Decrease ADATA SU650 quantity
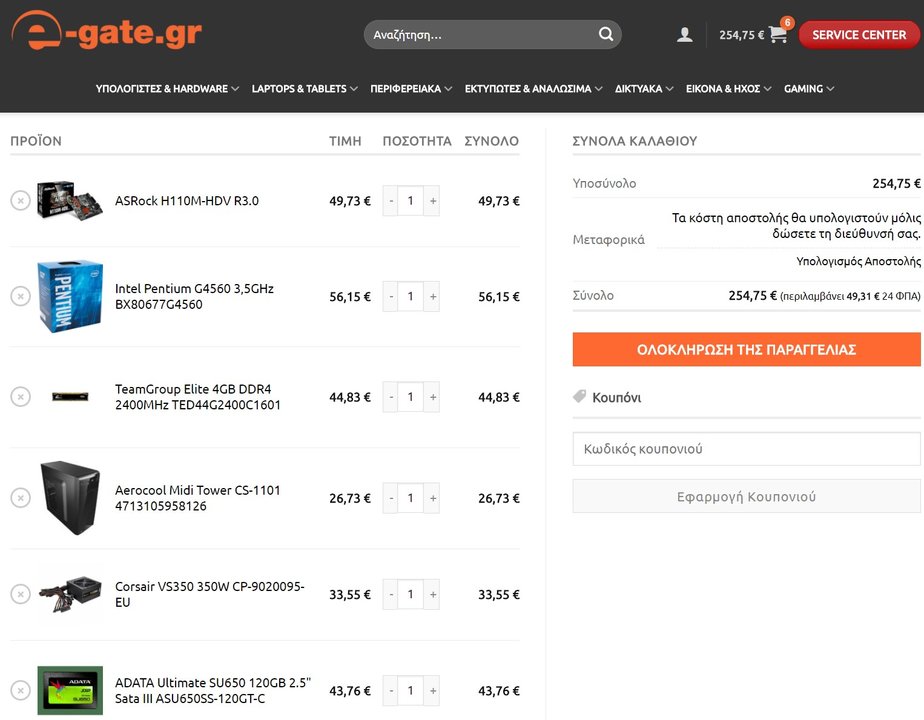The image size is (924, 720). tap(391, 691)
